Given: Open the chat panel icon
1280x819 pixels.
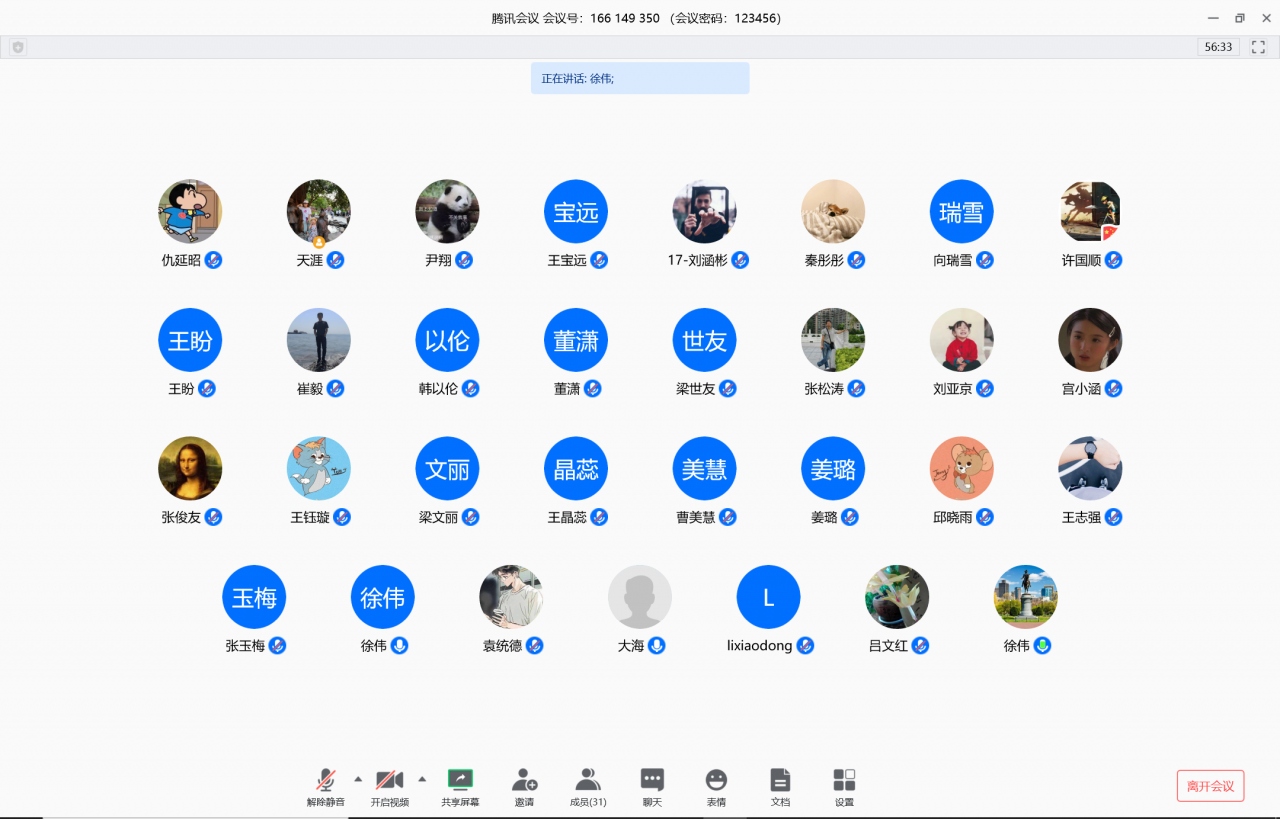Looking at the screenshot, I should click(x=652, y=780).
